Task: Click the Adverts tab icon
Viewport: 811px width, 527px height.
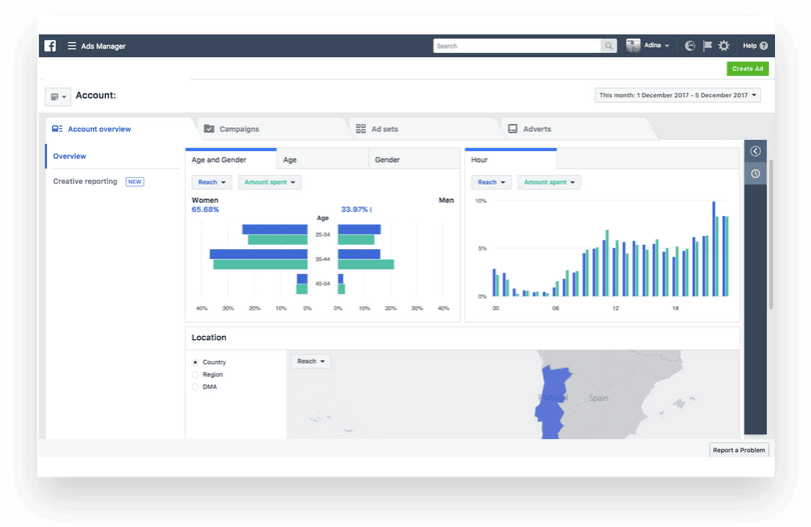Action: [x=513, y=129]
